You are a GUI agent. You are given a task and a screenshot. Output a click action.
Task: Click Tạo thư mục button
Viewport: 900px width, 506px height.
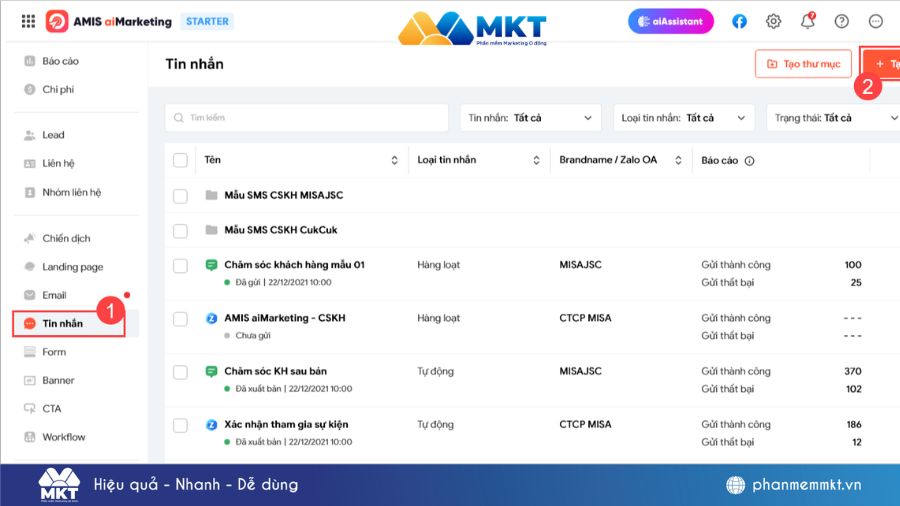click(803, 64)
